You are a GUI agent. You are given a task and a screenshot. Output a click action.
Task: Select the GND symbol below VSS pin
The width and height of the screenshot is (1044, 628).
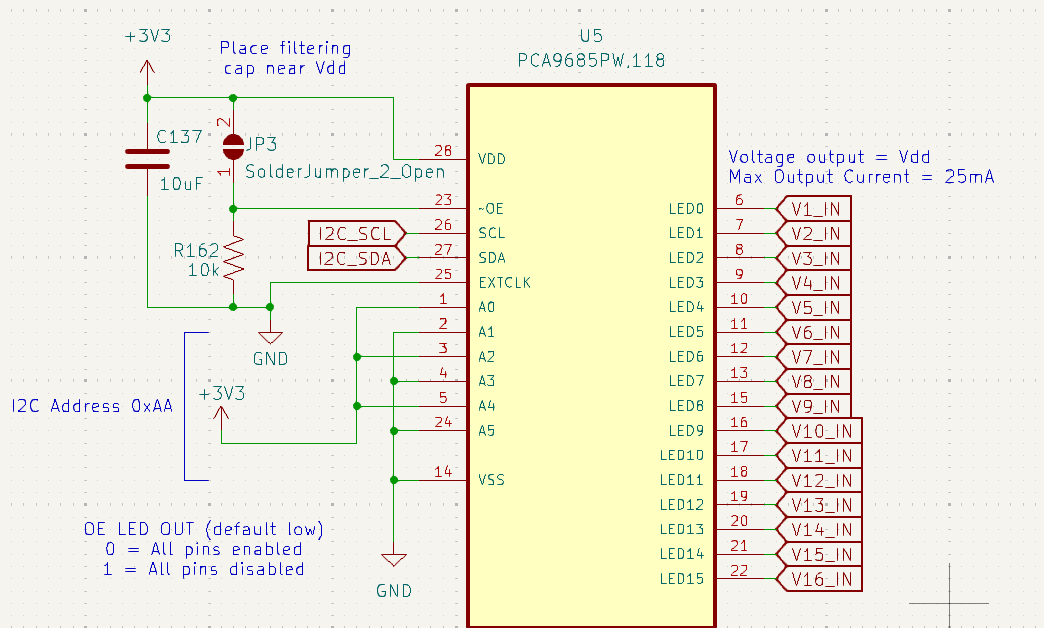point(394,560)
